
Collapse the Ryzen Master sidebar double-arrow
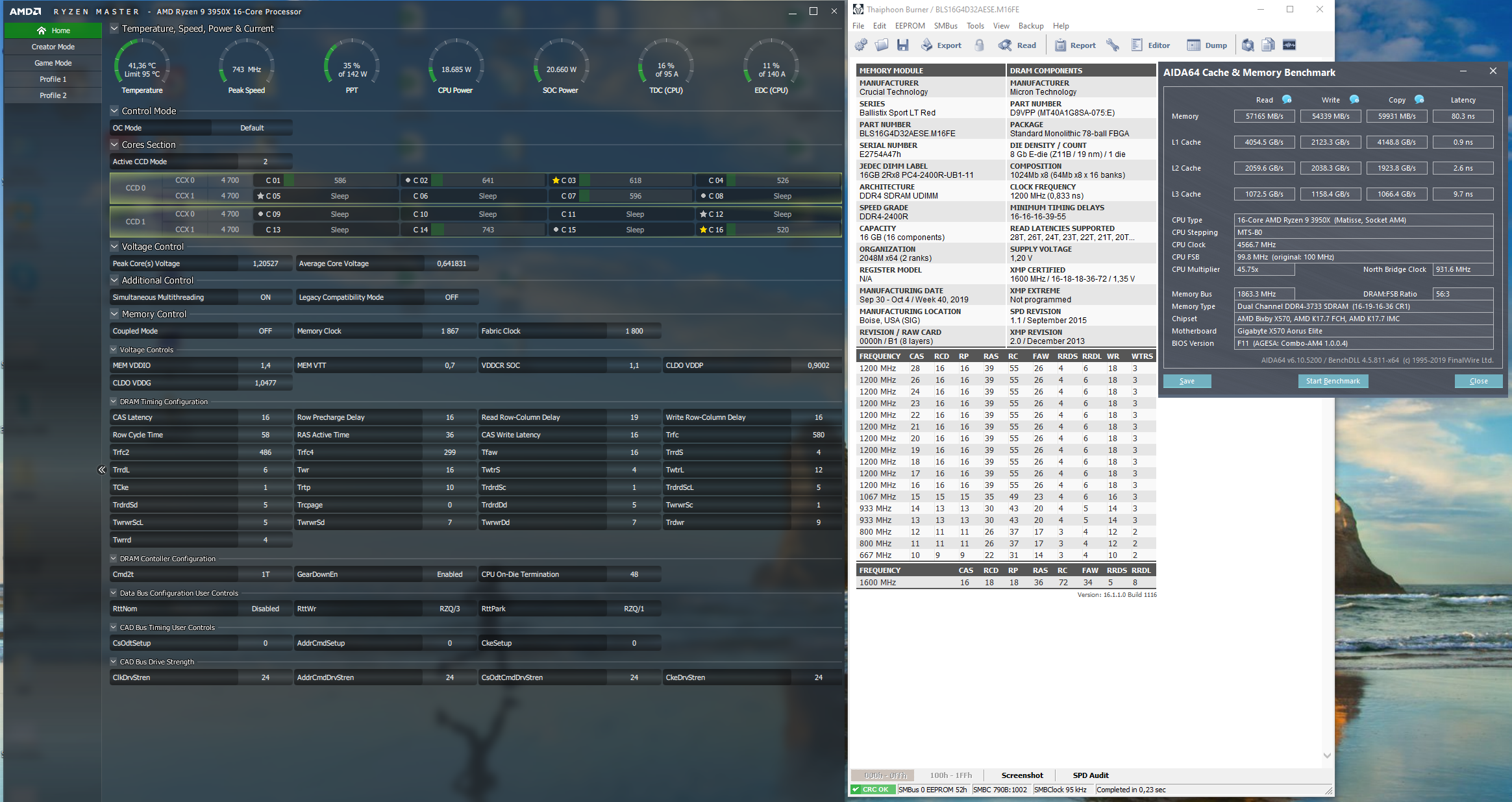(x=101, y=470)
